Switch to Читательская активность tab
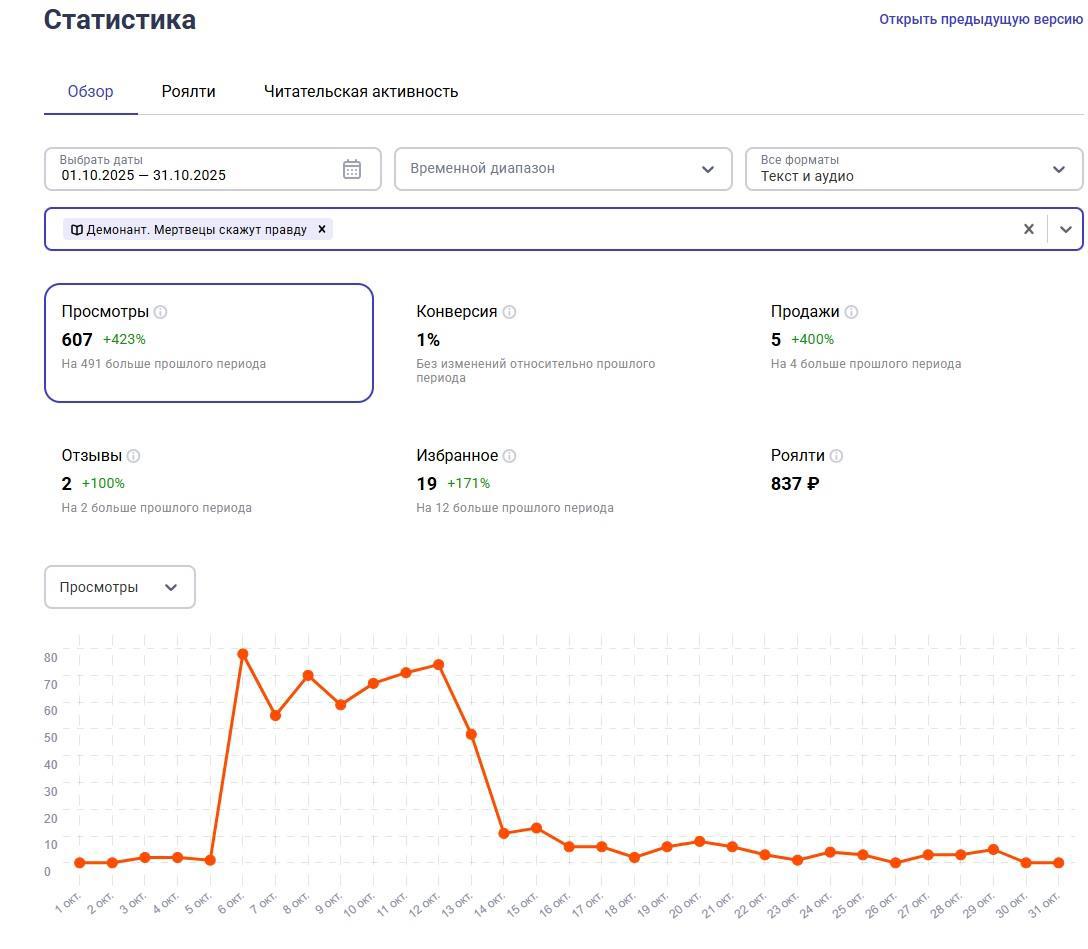The width and height of the screenshot is (1088, 949). (361, 91)
